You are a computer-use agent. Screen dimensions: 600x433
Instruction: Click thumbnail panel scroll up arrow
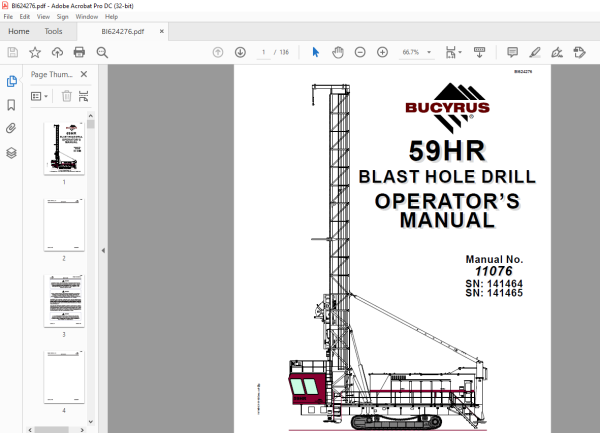tap(91, 116)
